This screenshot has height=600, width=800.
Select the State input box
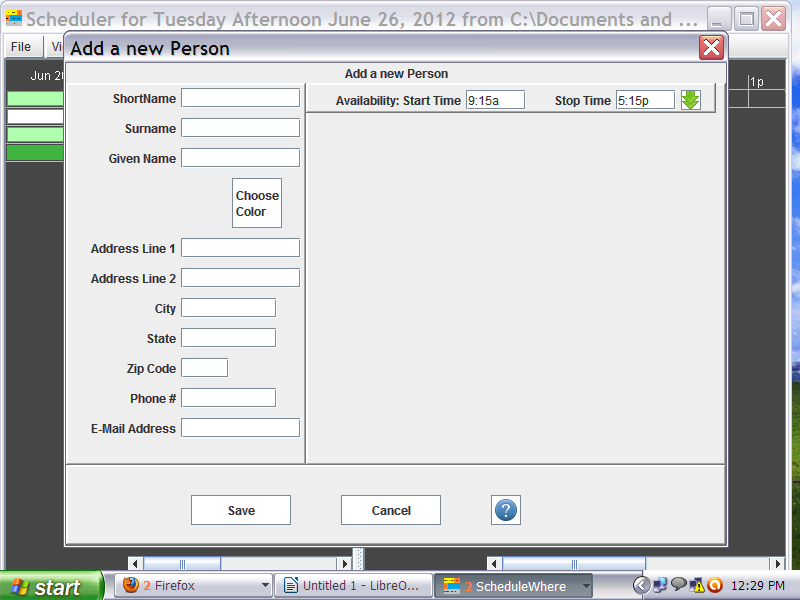[x=229, y=338]
